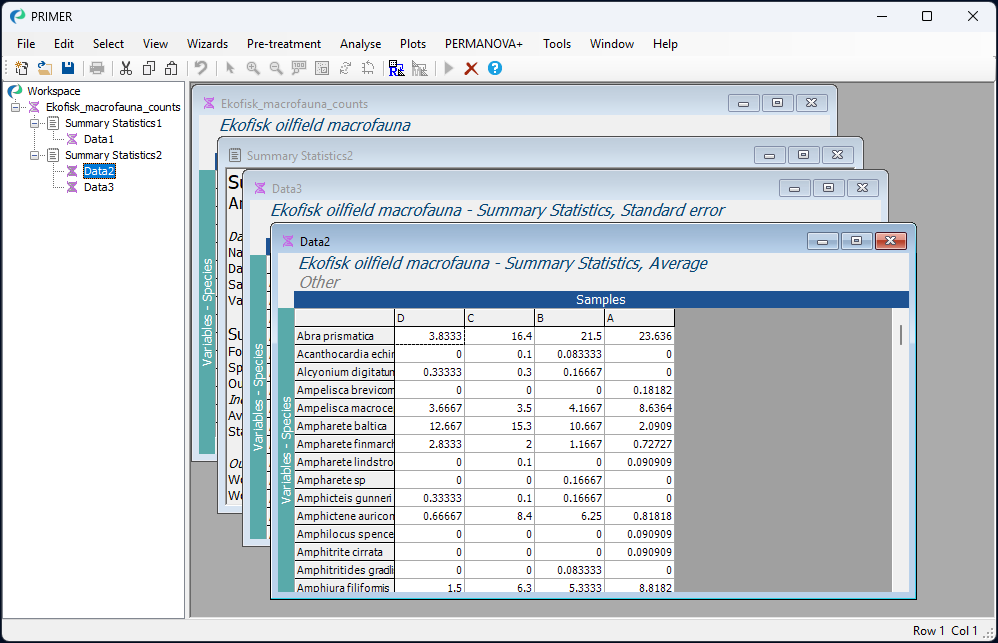This screenshot has width=998, height=643.
Task: Undo the last action
Action: pos(200,68)
